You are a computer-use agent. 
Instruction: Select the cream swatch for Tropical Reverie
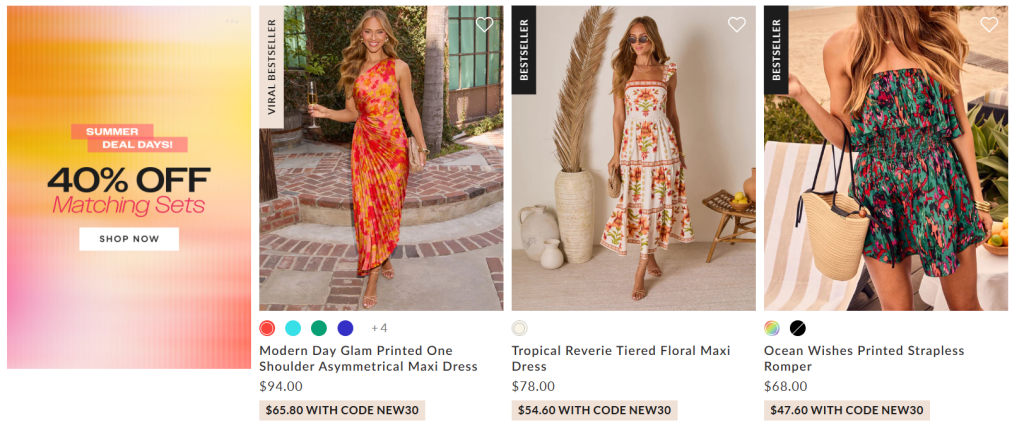point(519,328)
